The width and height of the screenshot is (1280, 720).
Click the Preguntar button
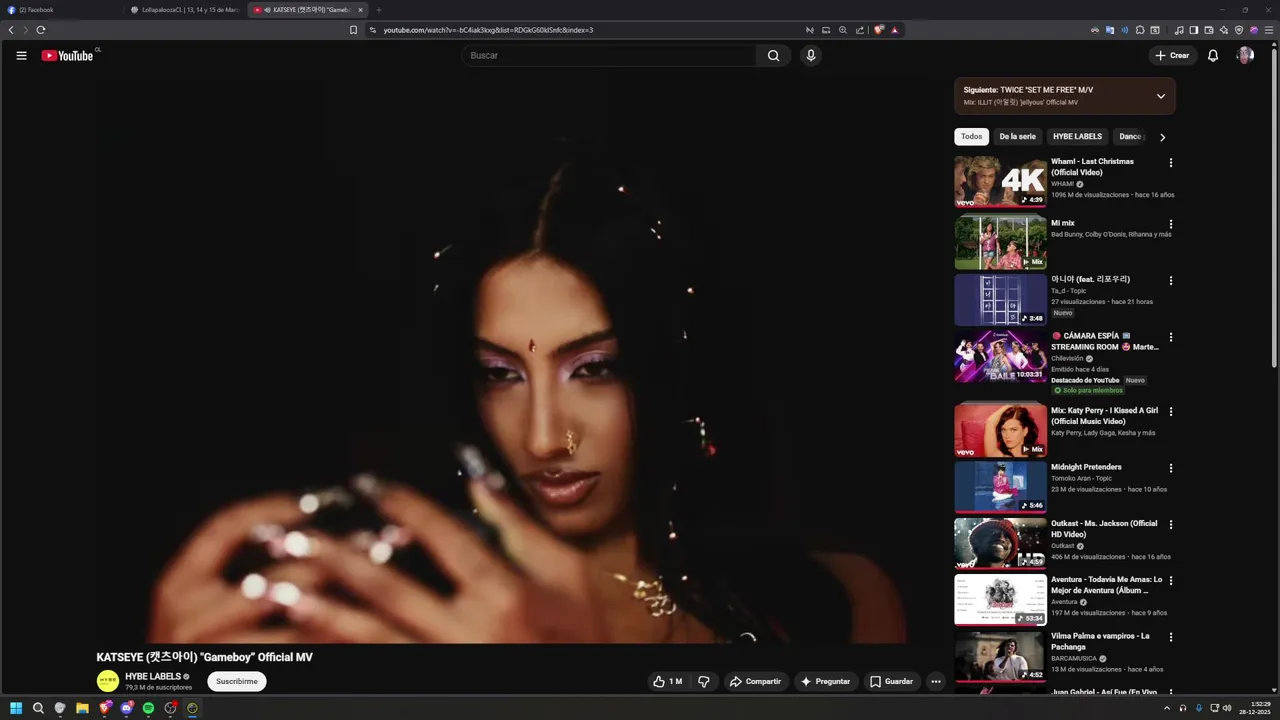(x=826, y=682)
